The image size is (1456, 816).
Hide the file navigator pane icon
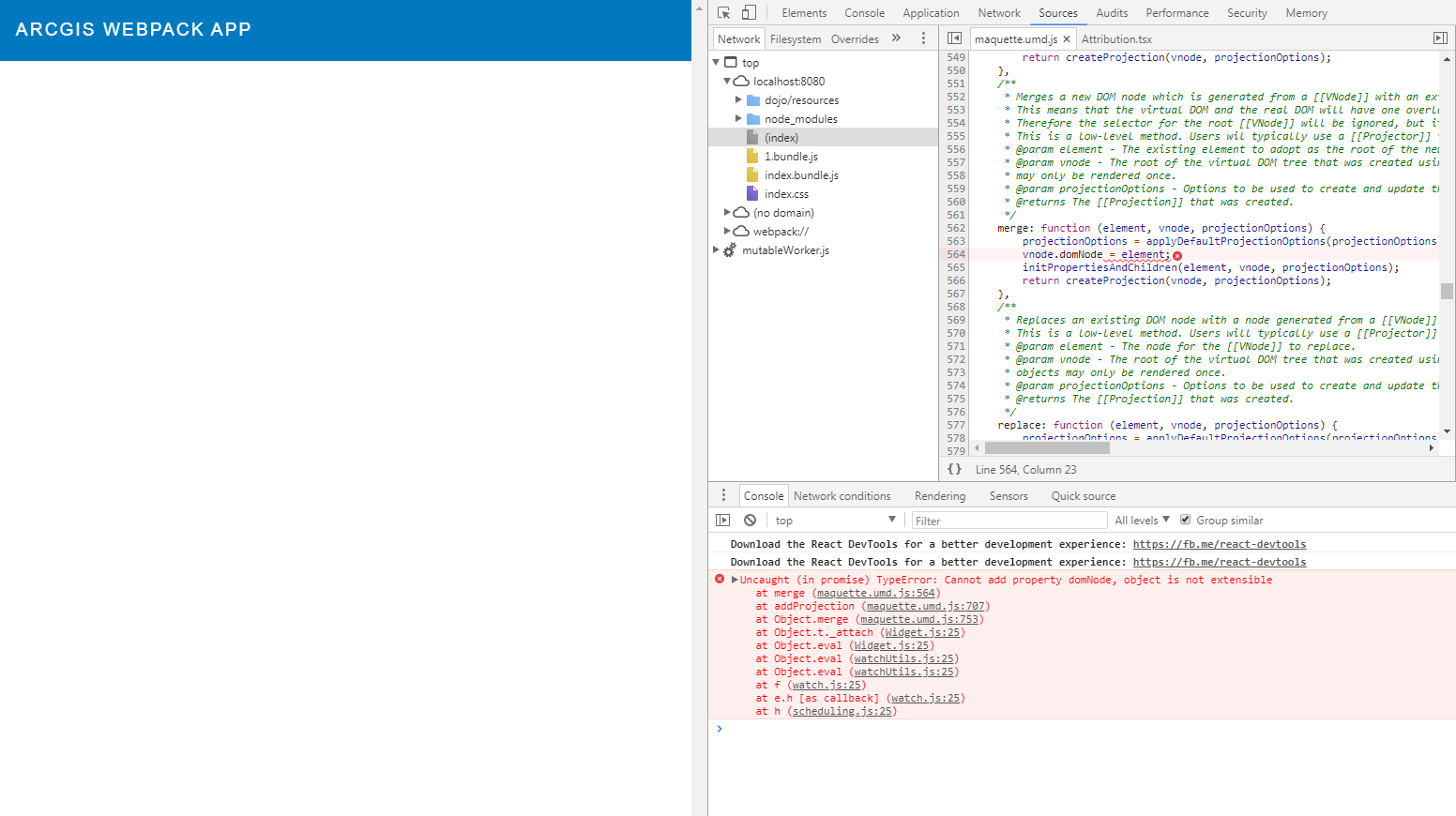954,38
